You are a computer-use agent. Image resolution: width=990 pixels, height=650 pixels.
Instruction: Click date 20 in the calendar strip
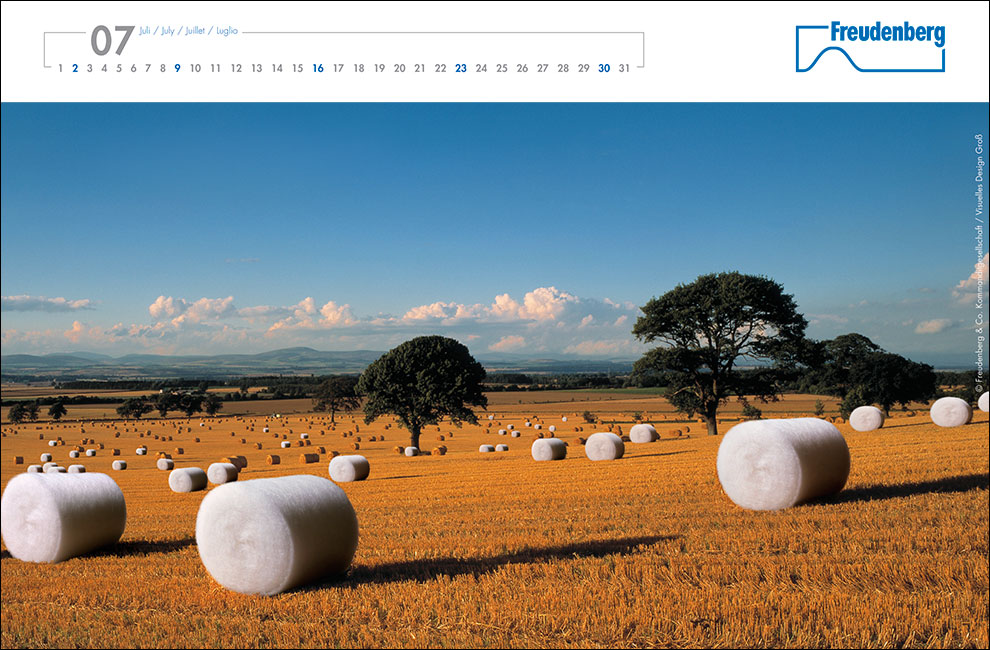(x=400, y=68)
